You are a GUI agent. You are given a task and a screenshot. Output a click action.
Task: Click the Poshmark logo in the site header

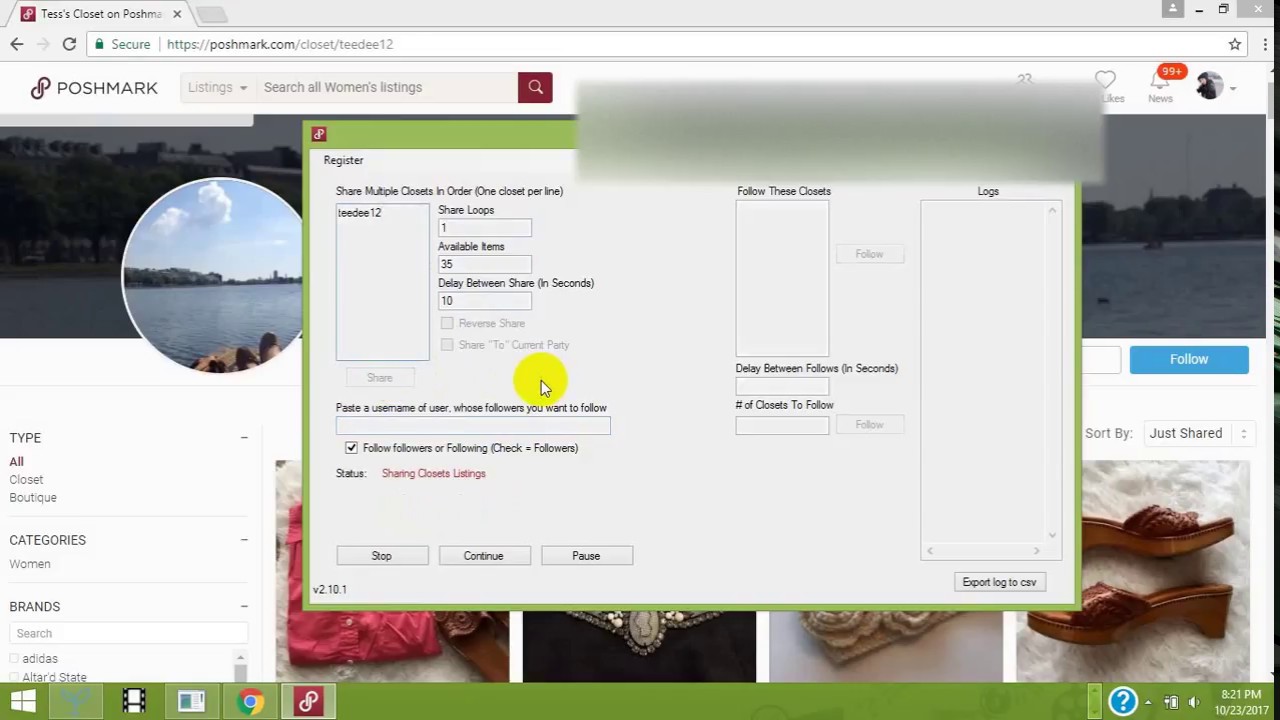click(x=94, y=88)
